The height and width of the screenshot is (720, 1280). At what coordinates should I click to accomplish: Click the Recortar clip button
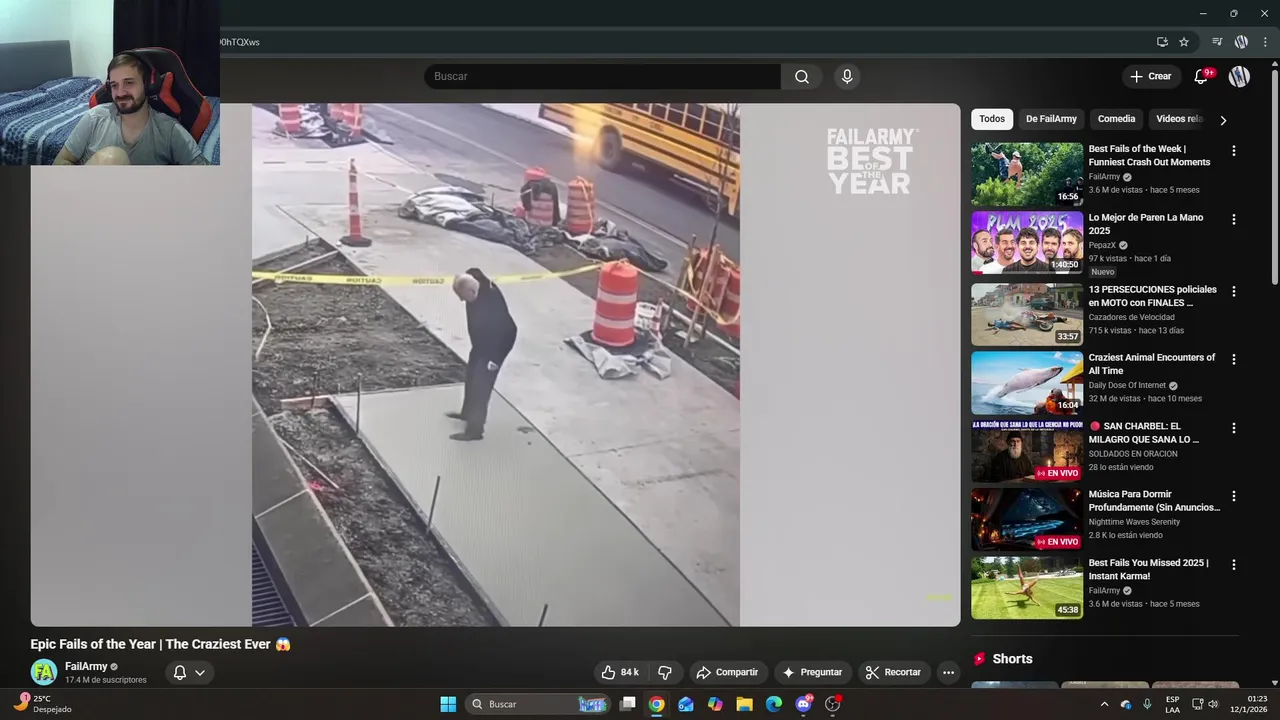click(x=893, y=672)
